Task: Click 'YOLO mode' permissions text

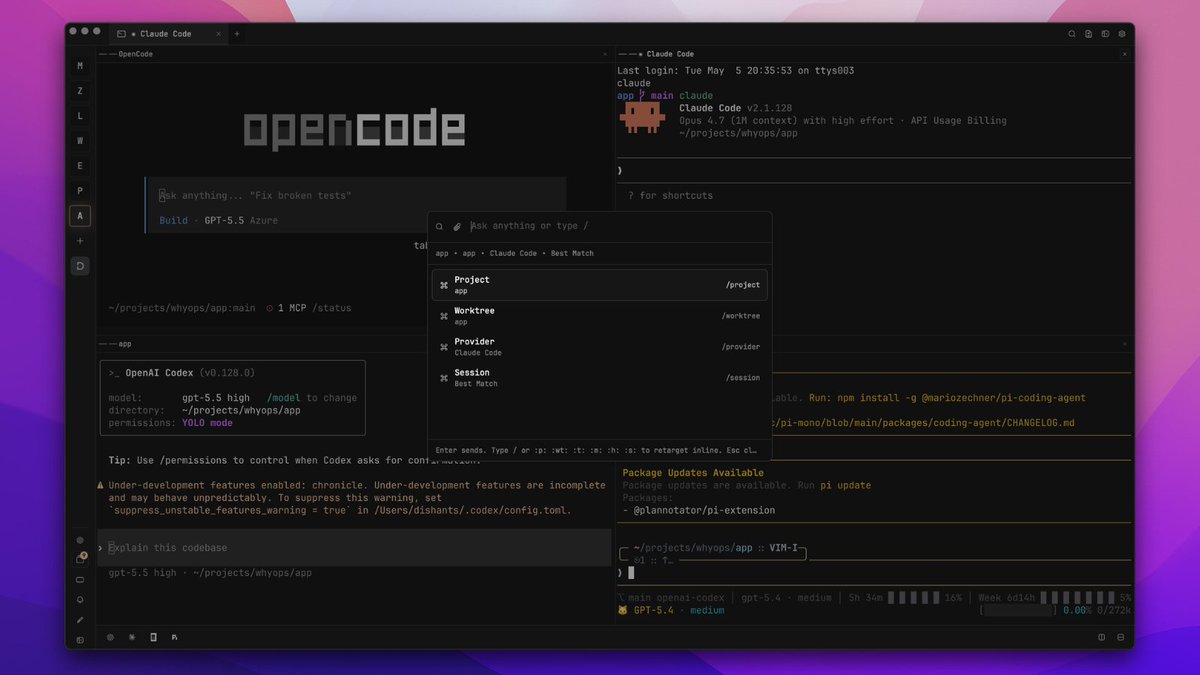Action: pyautogui.click(x=207, y=423)
